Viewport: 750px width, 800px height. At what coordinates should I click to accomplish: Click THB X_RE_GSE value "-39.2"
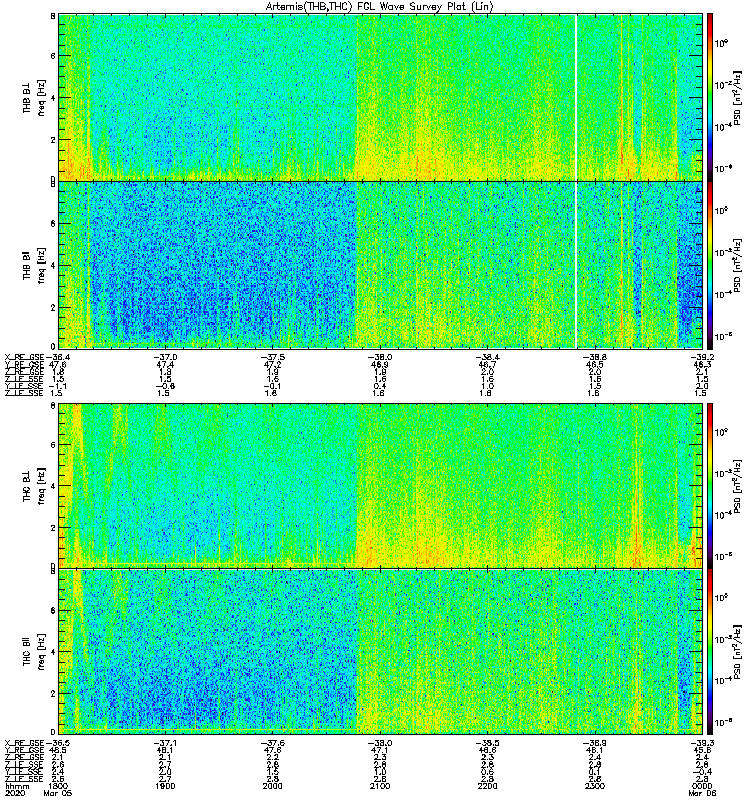pyautogui.click(x=702, y=357)
